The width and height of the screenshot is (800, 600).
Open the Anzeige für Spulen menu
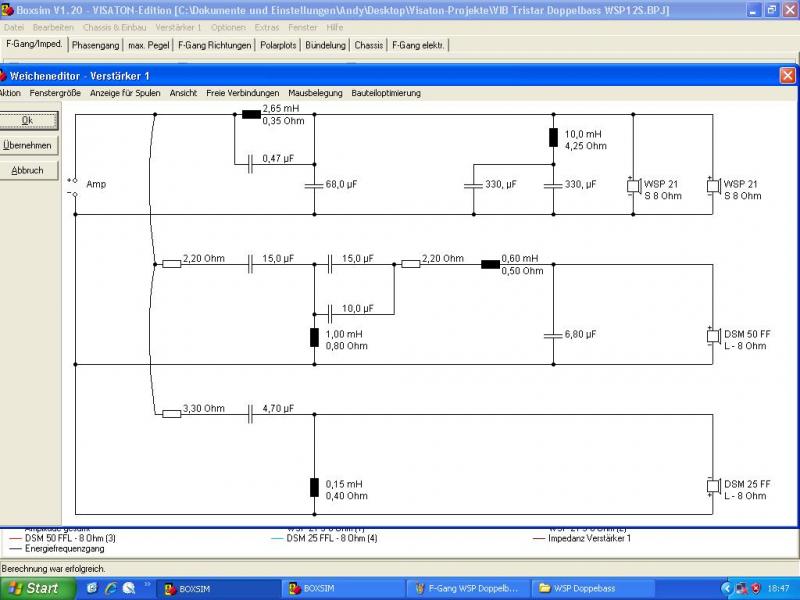(125, 93)
